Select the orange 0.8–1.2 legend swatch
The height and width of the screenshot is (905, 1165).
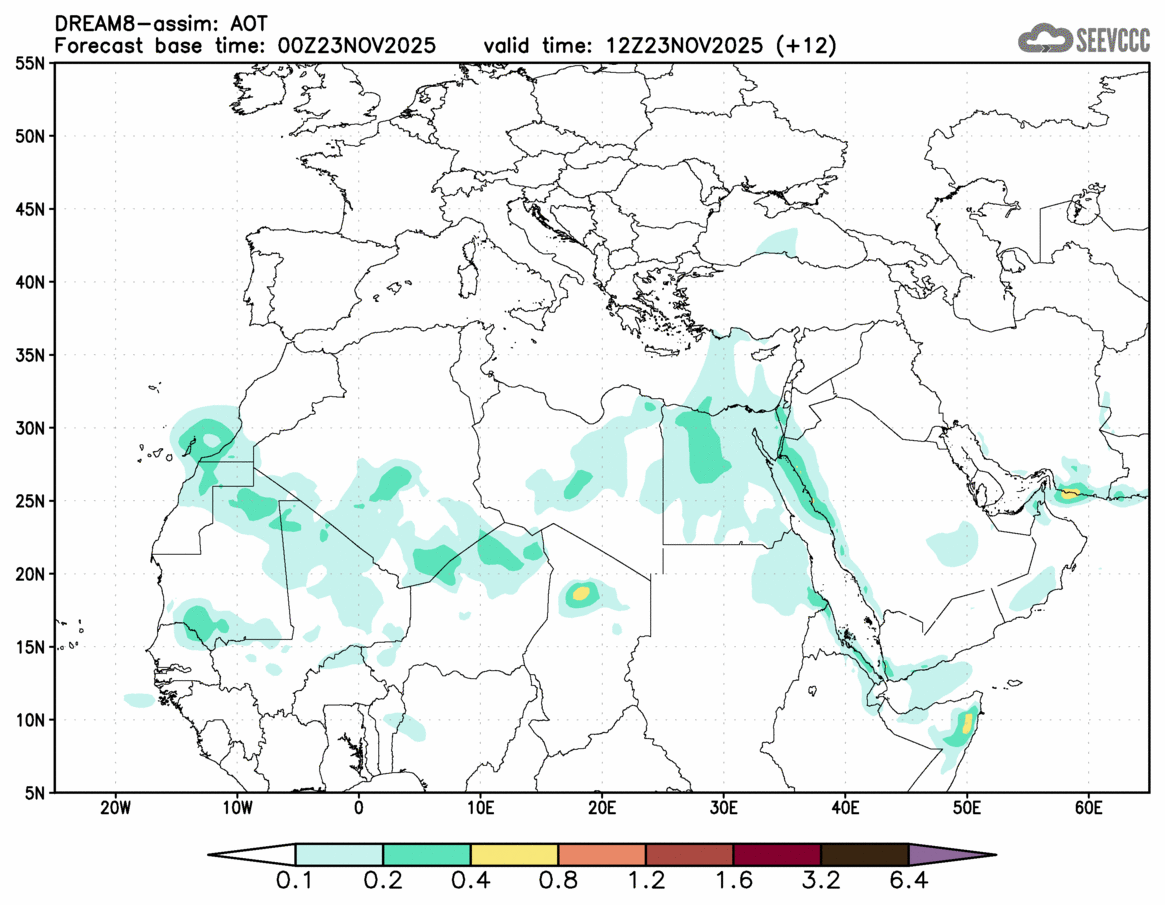coord(602,855)
